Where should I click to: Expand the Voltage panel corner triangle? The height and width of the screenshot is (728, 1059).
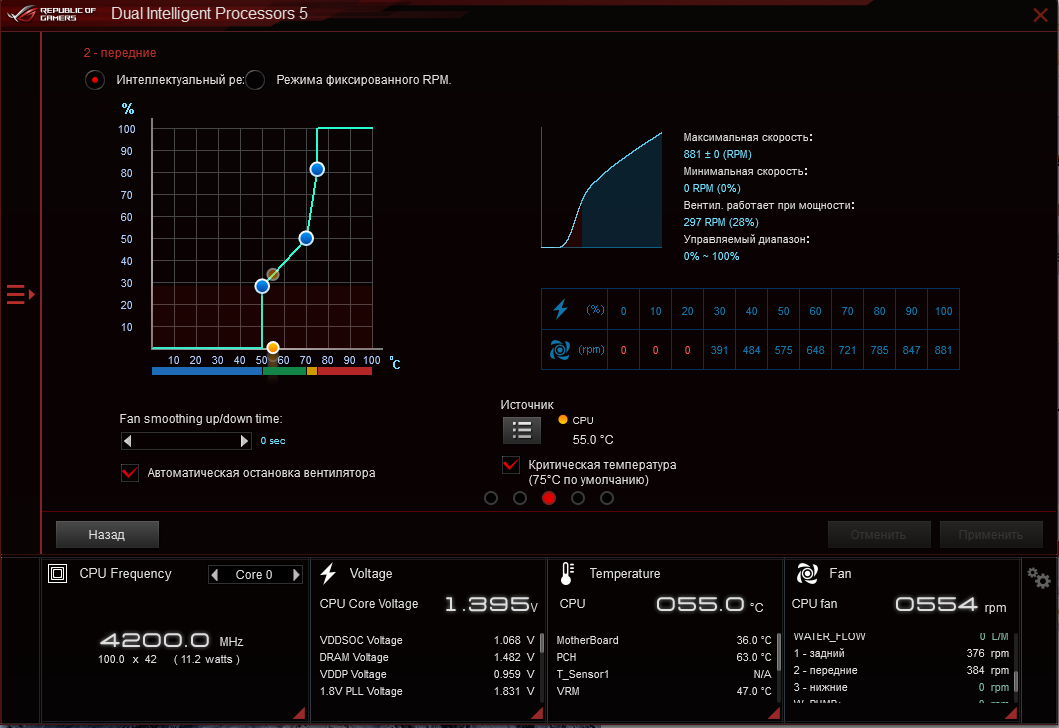(x=537, y=713)
